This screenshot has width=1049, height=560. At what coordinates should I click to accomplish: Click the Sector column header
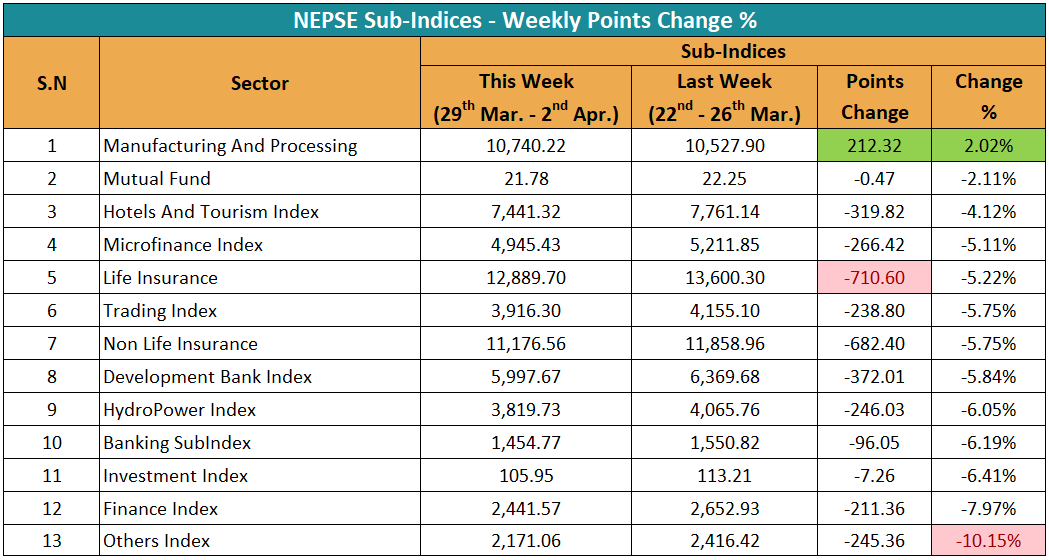click(x=260, y=84)
